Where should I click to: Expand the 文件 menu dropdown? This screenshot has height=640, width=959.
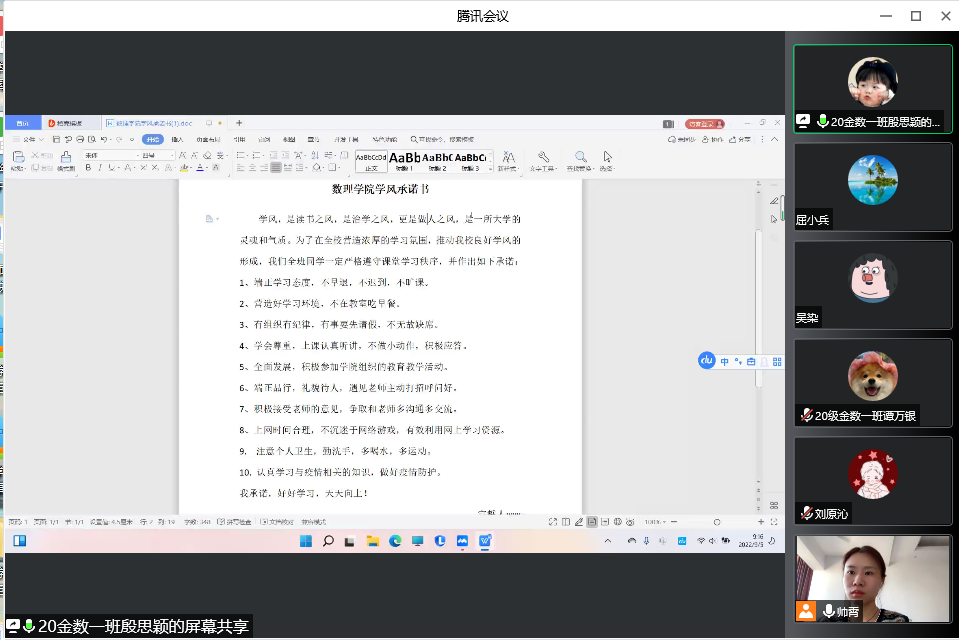click(x=31, y=139)
